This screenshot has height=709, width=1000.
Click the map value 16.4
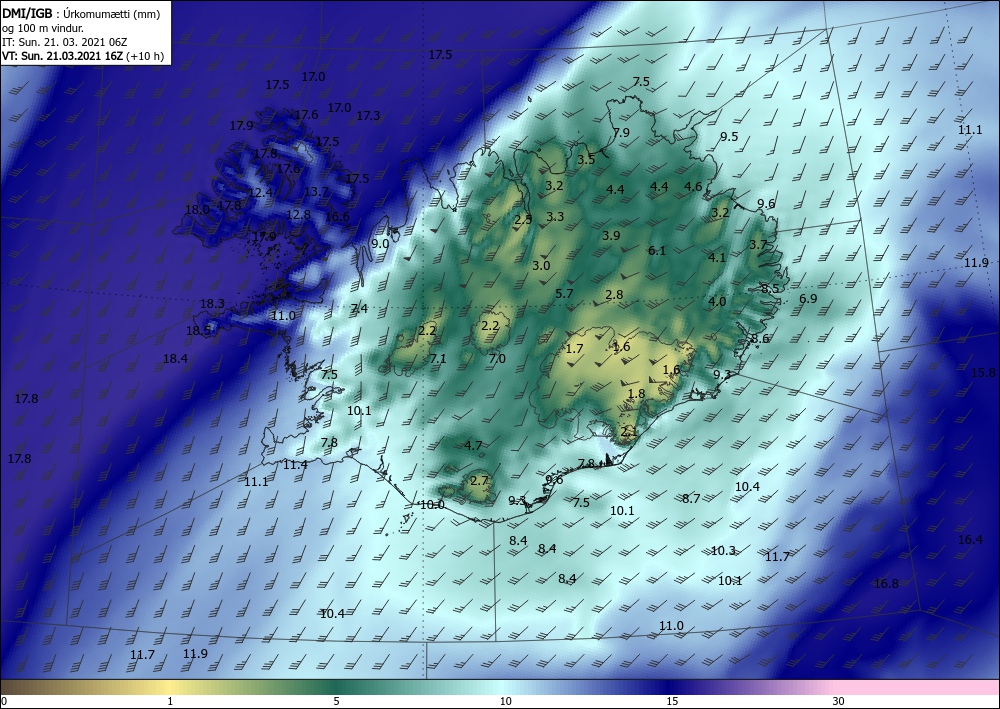971,539
